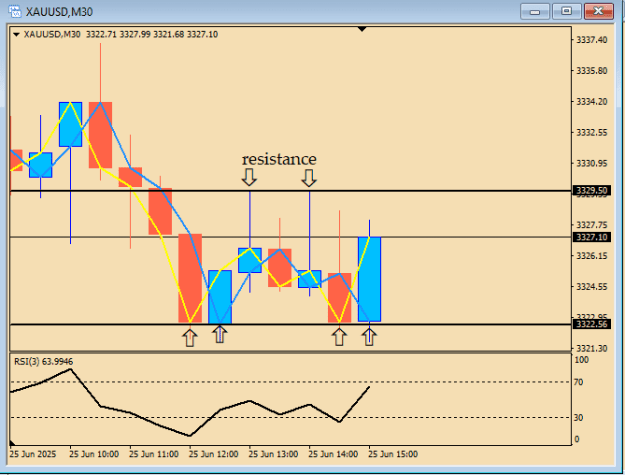Expand the XAUUSD,M30 symbol dropdown triangle
Viewport: 625px width, 475px height.
pos(16,35)
